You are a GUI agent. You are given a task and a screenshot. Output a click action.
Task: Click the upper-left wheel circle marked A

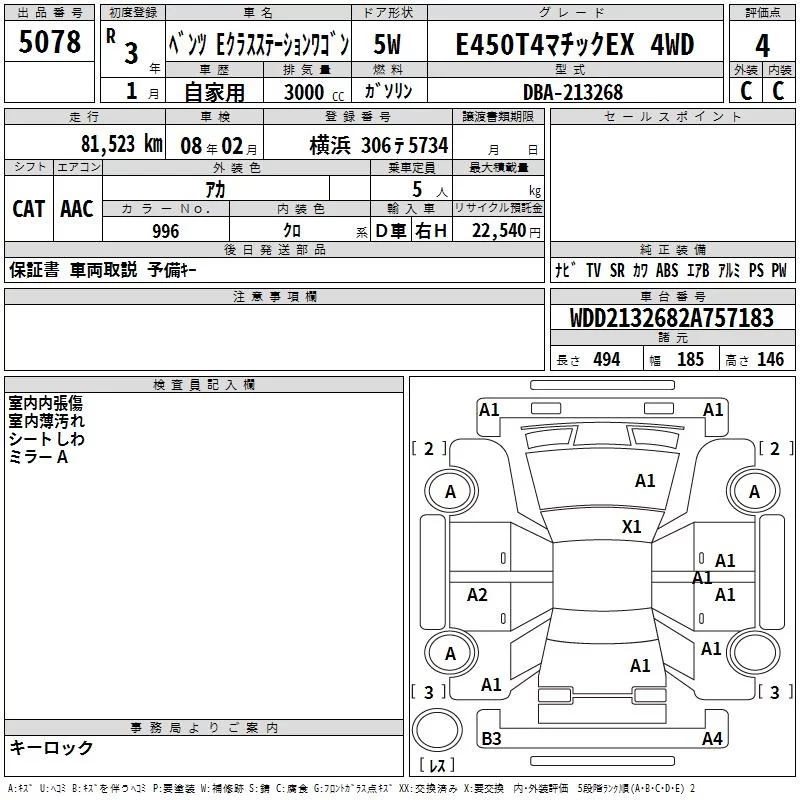[450, 491]
